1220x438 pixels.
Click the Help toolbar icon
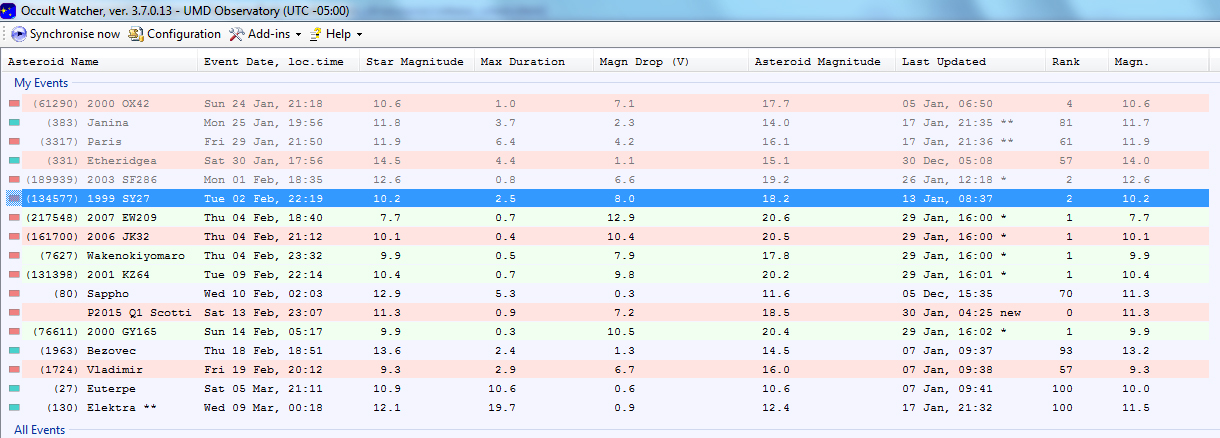316,34
